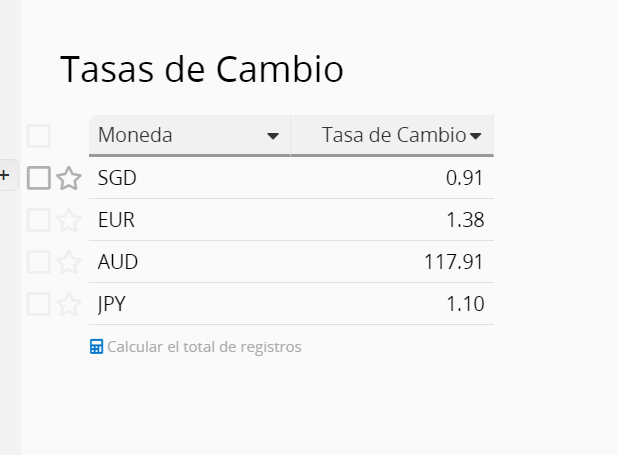This screenshot has width=618, height=455.
Task: Click the Tasa de Cambio header label
Action: coord(393,136)
